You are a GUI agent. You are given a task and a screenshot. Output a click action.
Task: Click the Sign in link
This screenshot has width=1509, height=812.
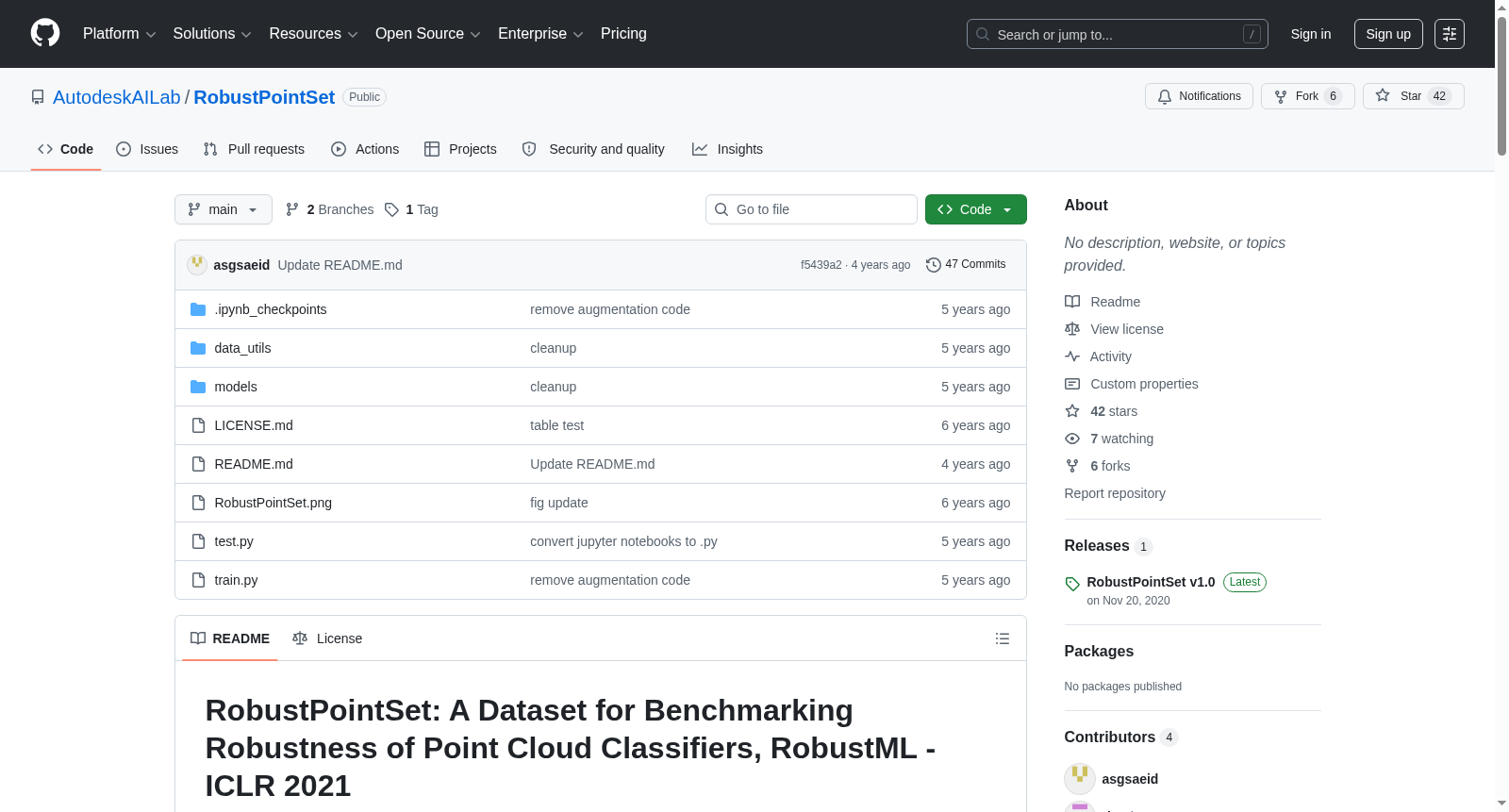click(x=1311, y=34)
